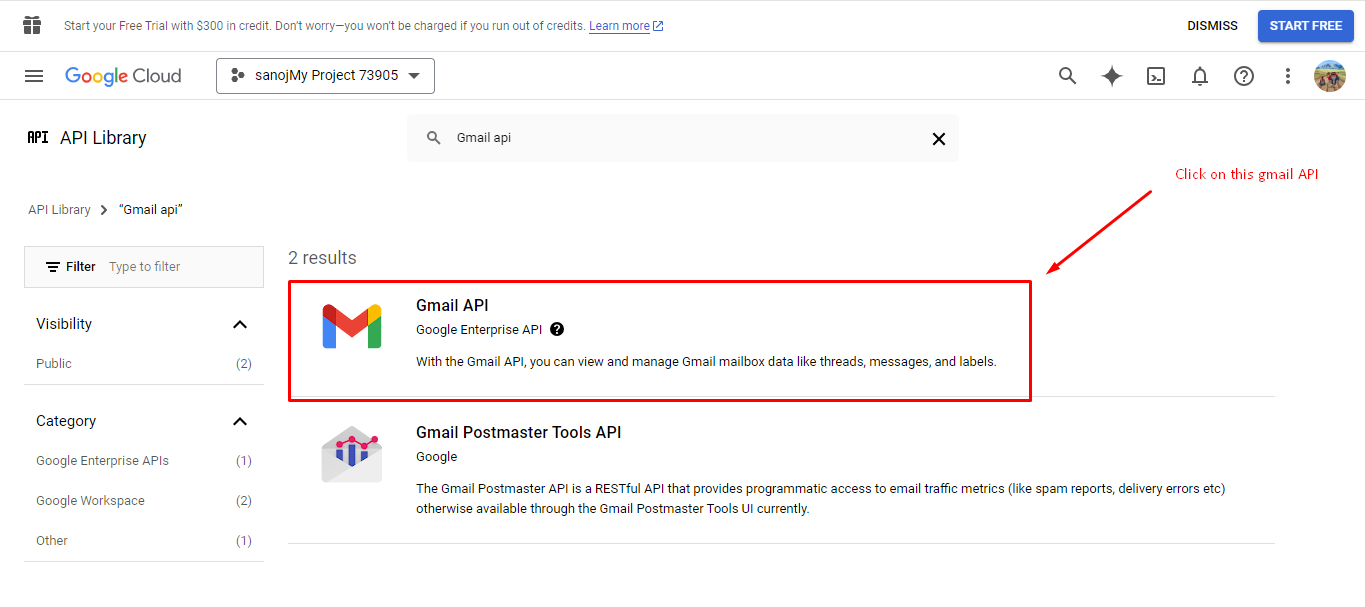Go to API Library breadcrumb

[x=59, y=210]
